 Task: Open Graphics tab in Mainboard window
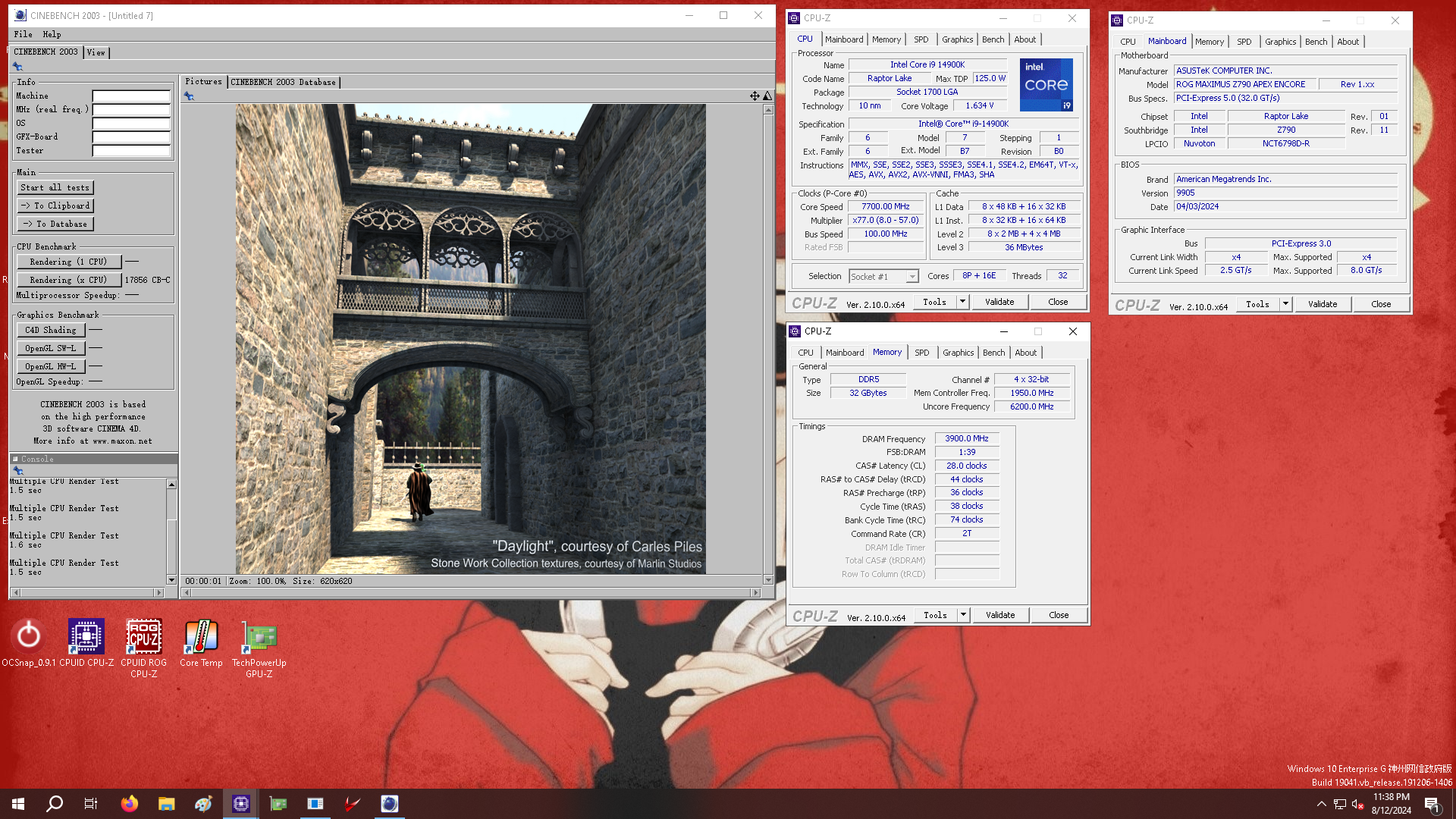pos(1280,42)
